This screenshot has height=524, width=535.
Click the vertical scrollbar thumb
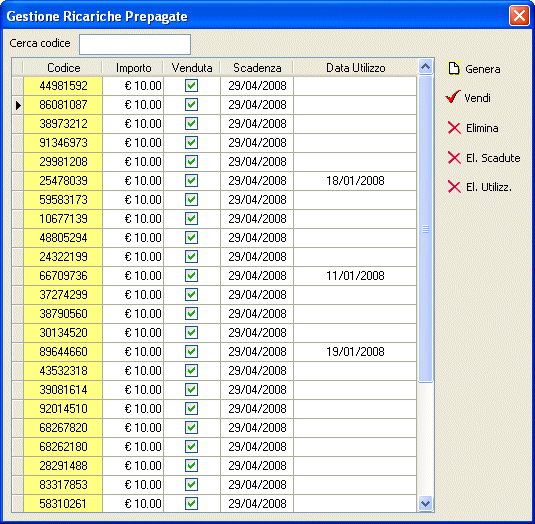pyautogui.click(x=425, y=229)
